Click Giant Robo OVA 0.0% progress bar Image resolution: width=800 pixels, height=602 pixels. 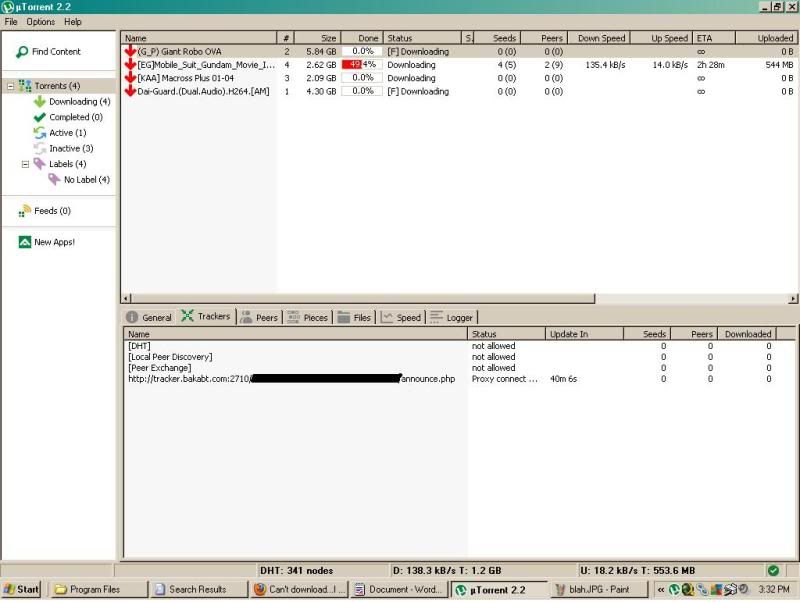pos(362,52)
